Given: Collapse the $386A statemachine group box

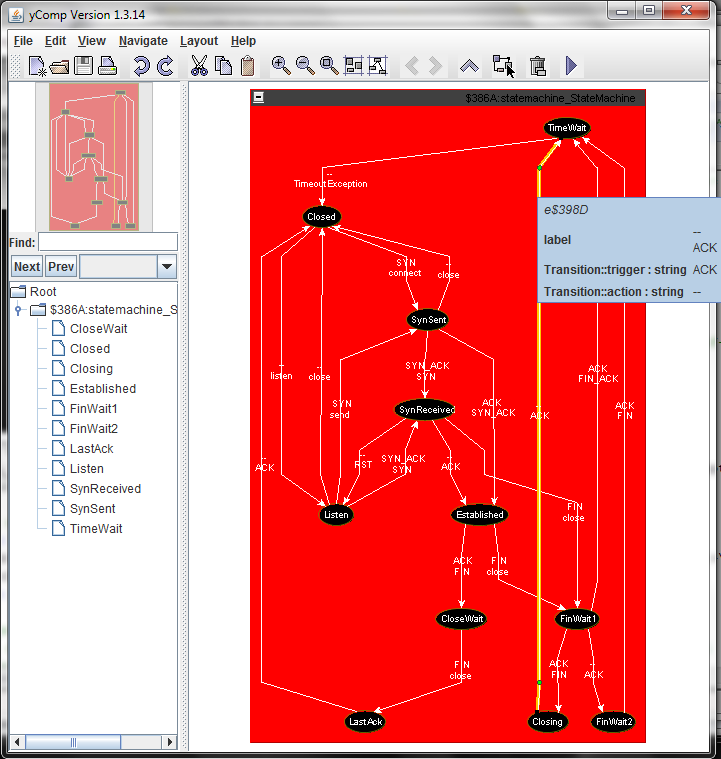Looking at the screenshot, I should pyautogui.click(x=259, y=98).
